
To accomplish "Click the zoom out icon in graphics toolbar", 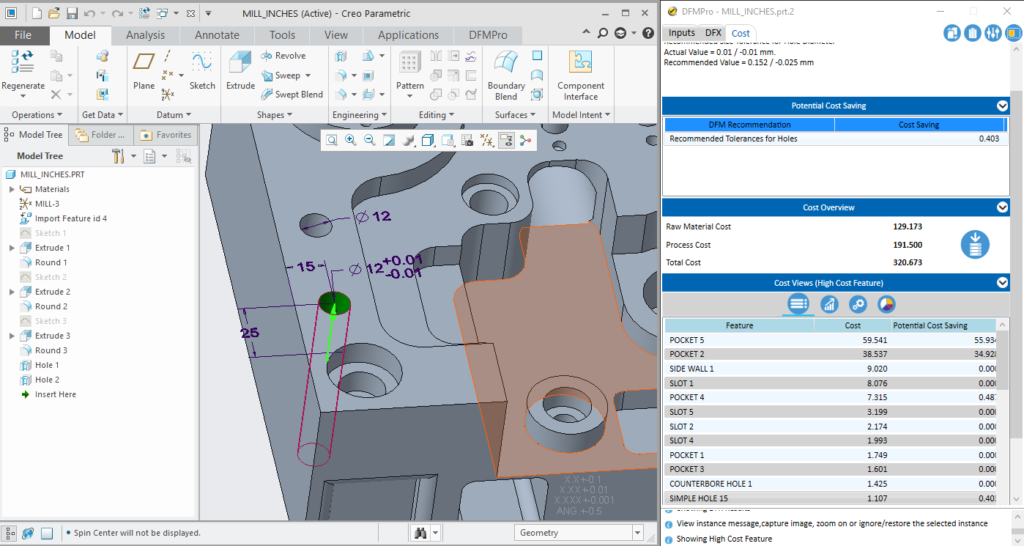I will pos(370,140).
